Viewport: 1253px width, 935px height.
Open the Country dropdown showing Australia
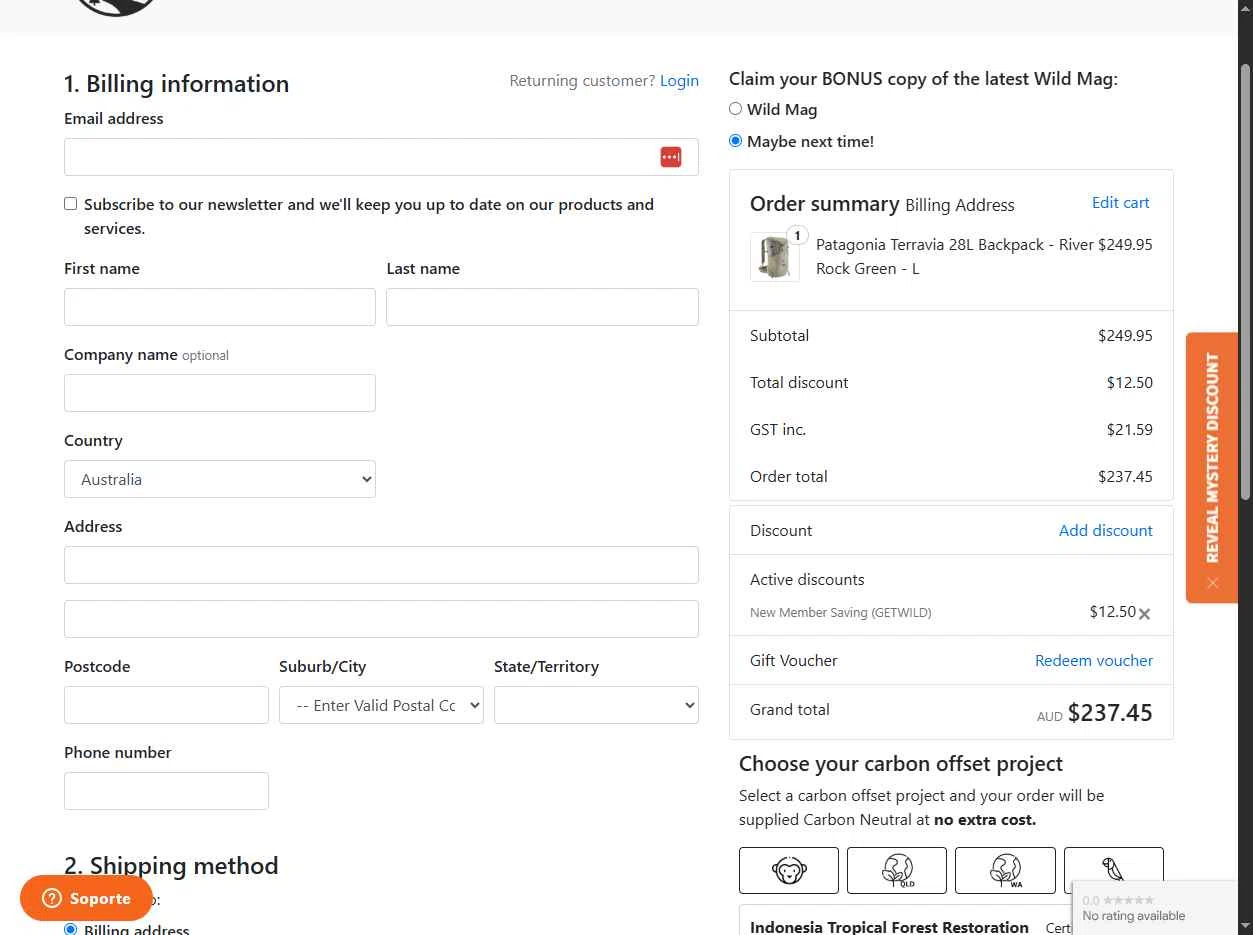click(220, 479)
